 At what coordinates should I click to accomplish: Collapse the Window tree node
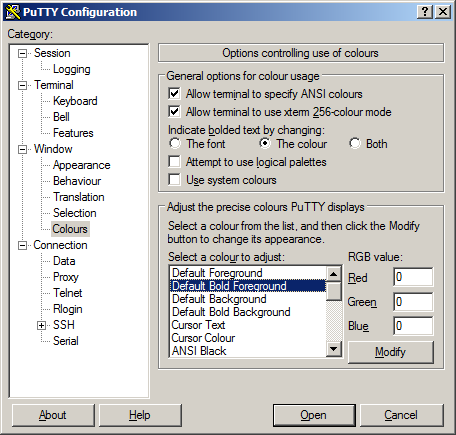(22, 149)
